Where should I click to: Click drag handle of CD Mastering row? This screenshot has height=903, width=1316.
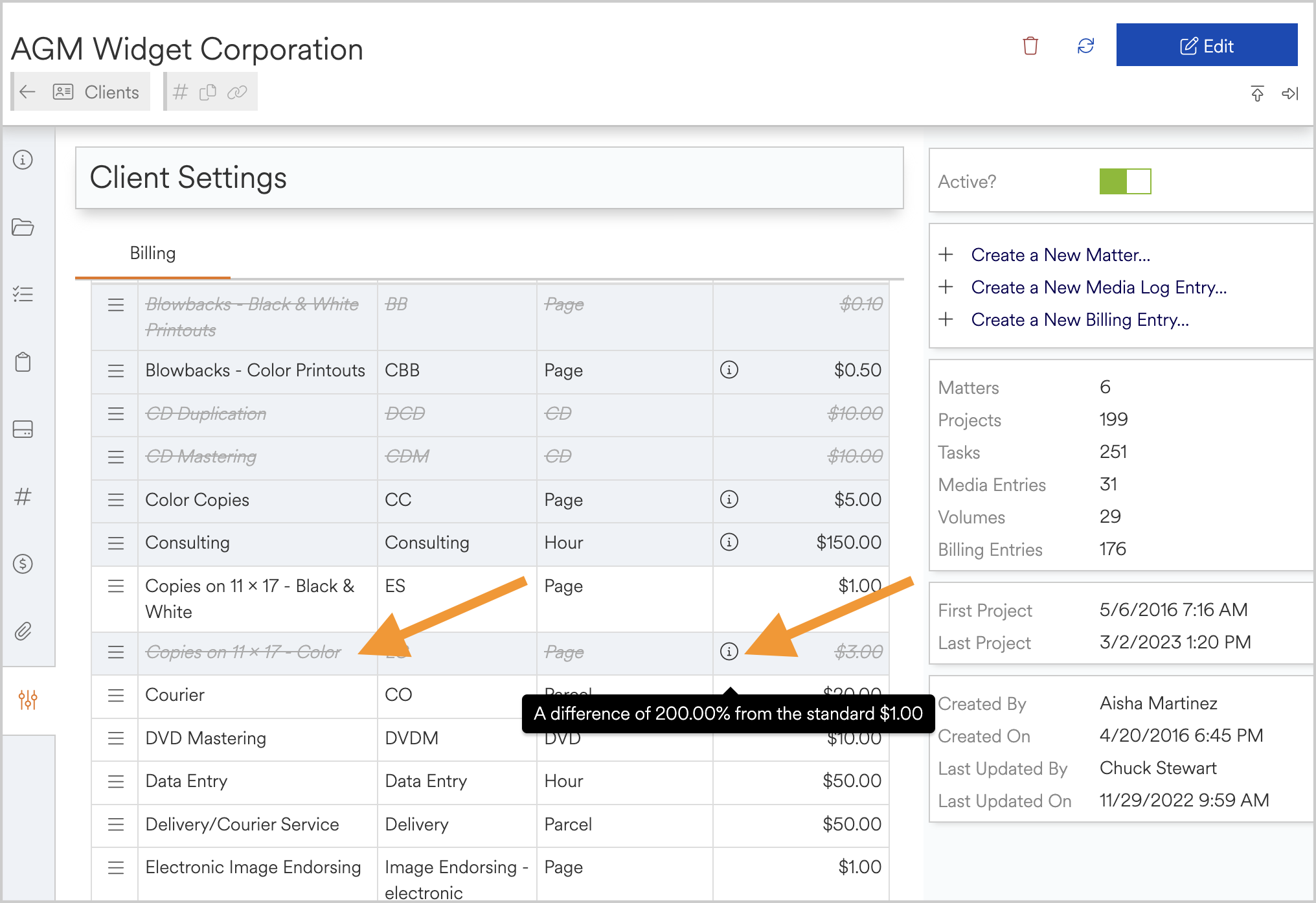[x=116, y=457]
